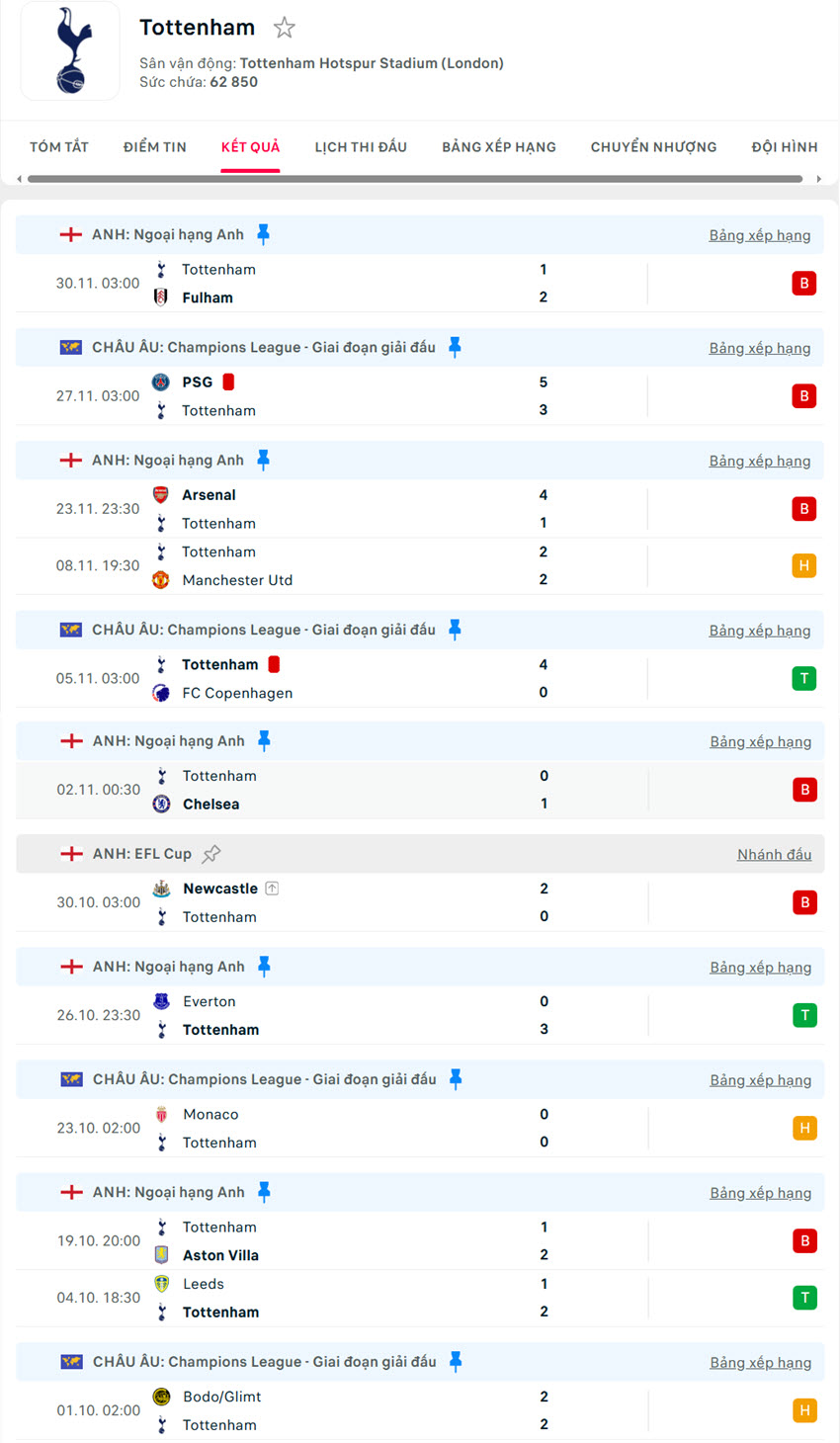Pin the EFL Cup competition
This screenshot has width=840, height=1443.
click(x=211, y=854)
